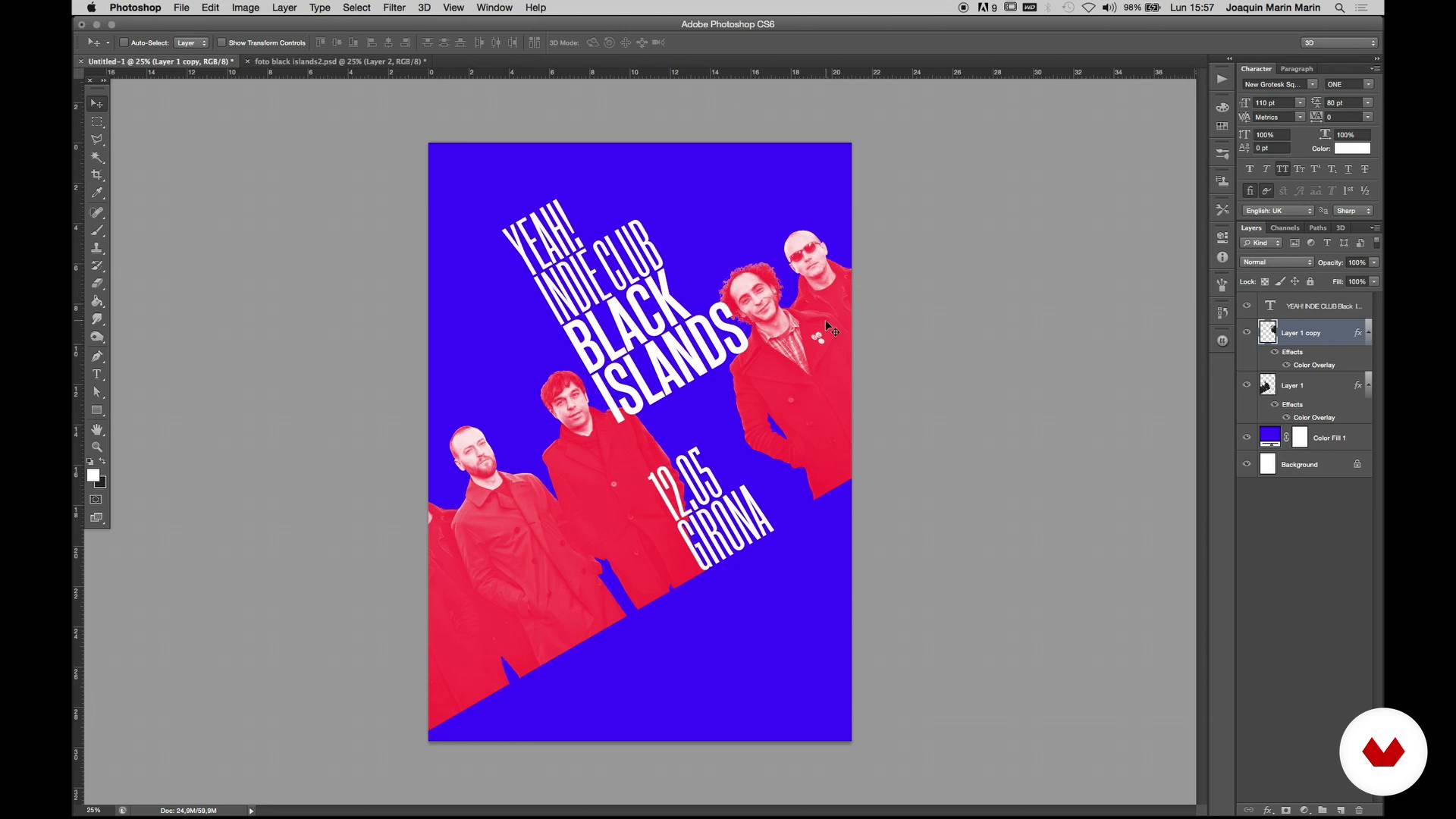Image resolution: width=1456 pixels, height=819 pixels.
Task: Open the anti-aliasing Sharp dropdown
Action: [1354, 211]
